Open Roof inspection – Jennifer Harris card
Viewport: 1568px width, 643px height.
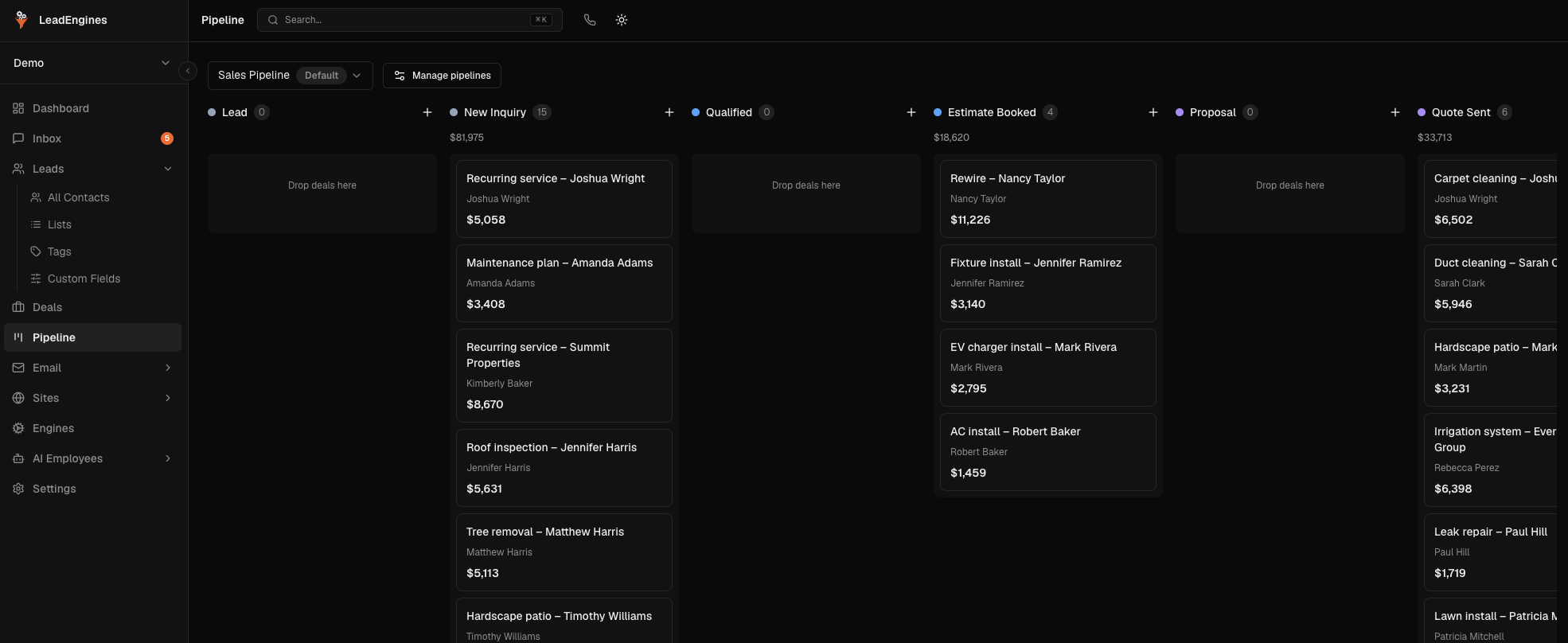pos(564,468)
